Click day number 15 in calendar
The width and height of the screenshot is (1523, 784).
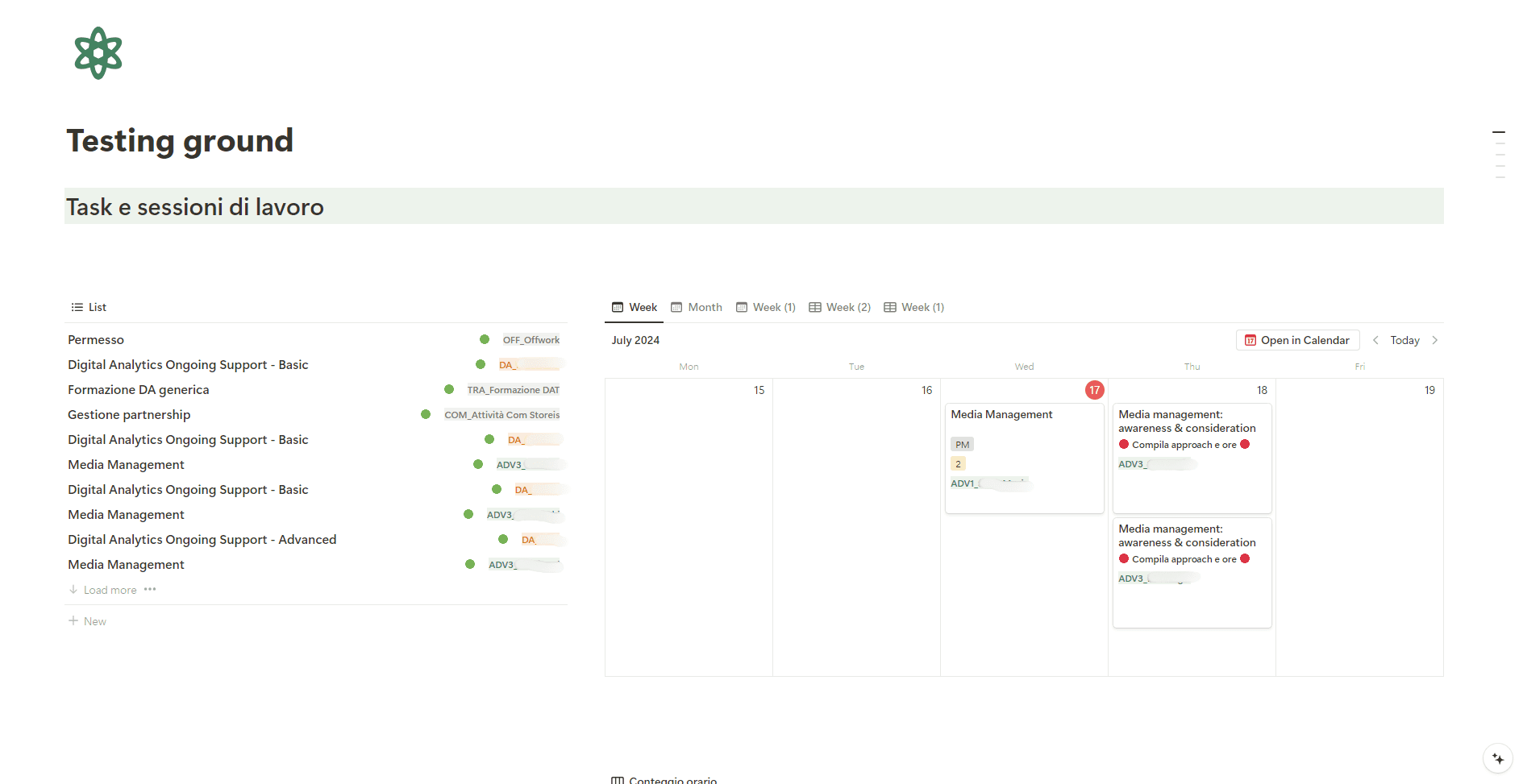click(x=759, y=390)
